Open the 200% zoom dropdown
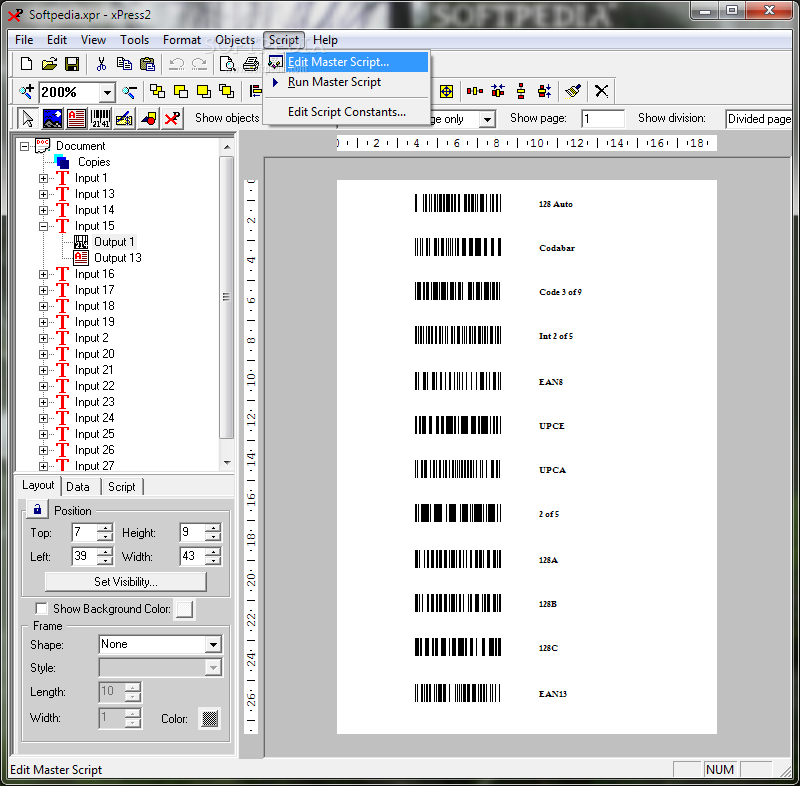Viewport: 800px width, 786px height. pos(107,93)
